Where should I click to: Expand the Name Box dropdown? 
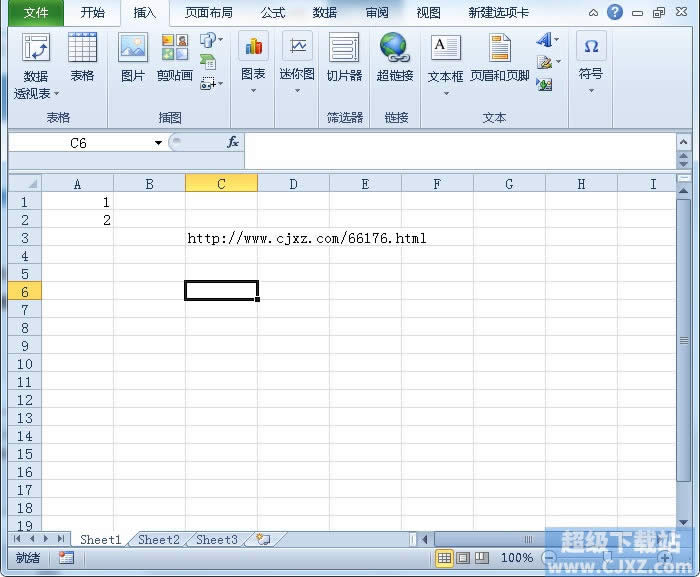[x=158, y=143]
